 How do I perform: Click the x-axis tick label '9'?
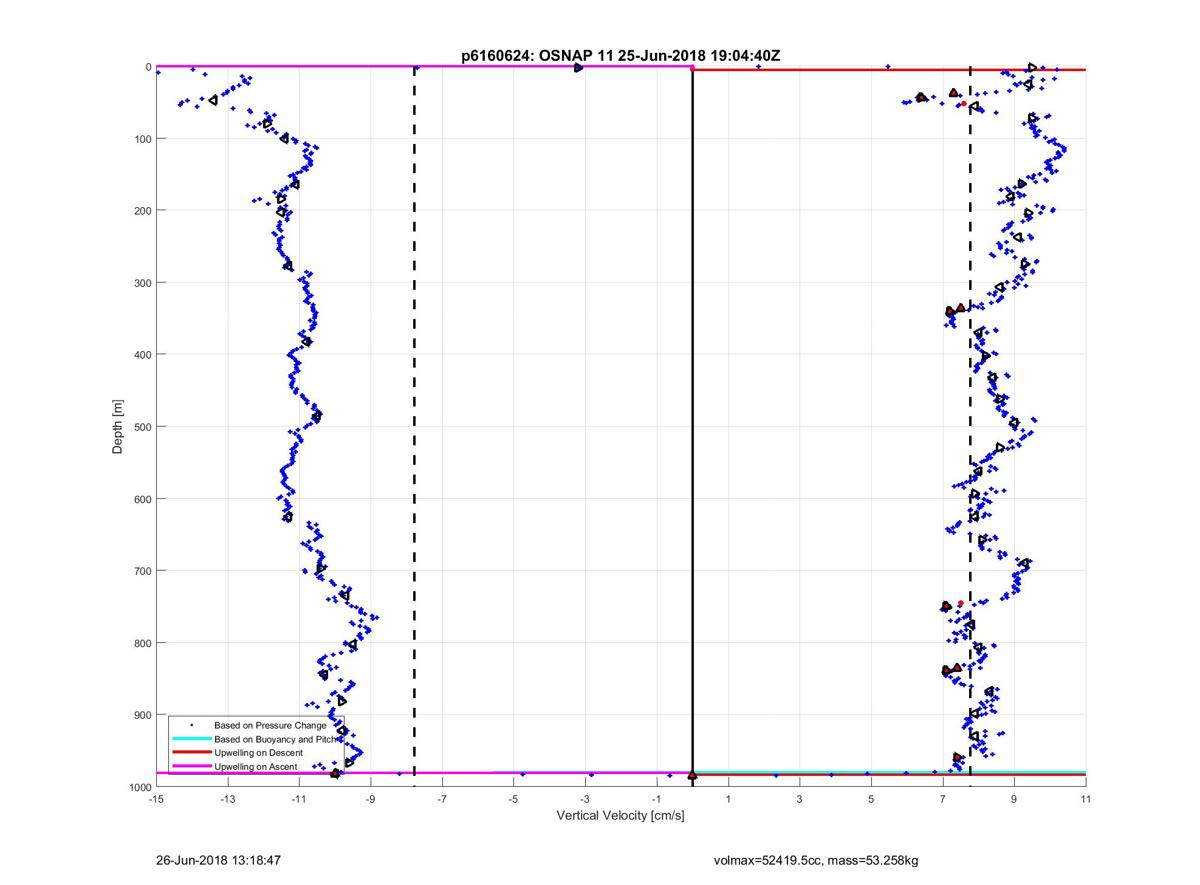coord(1014,800)
